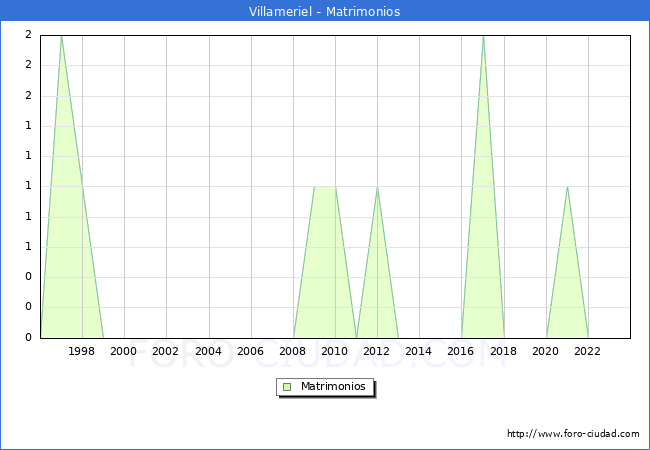
Task: Click the 2014 x-axis label
Action: [x=419, y=351]
